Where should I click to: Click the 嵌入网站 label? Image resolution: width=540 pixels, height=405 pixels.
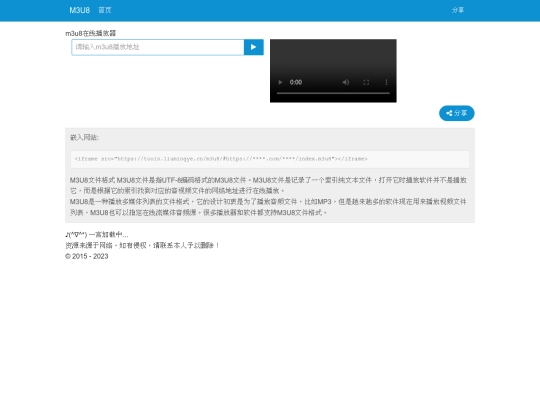pos(84,138)
